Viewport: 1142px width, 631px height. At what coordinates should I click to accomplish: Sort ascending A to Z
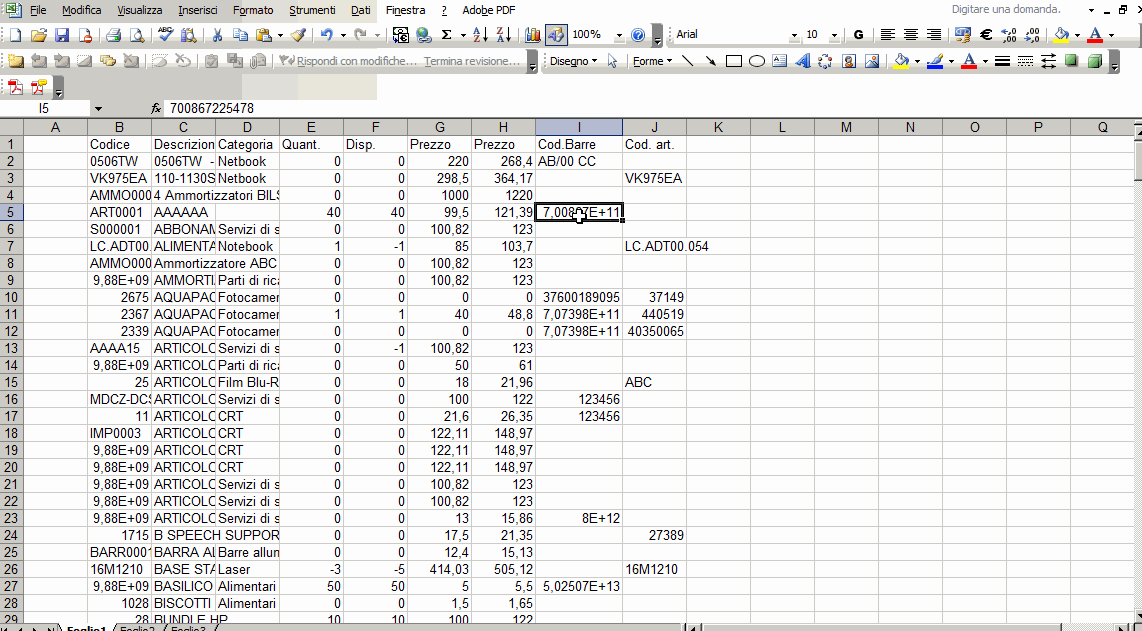click(x=481, y=35)
